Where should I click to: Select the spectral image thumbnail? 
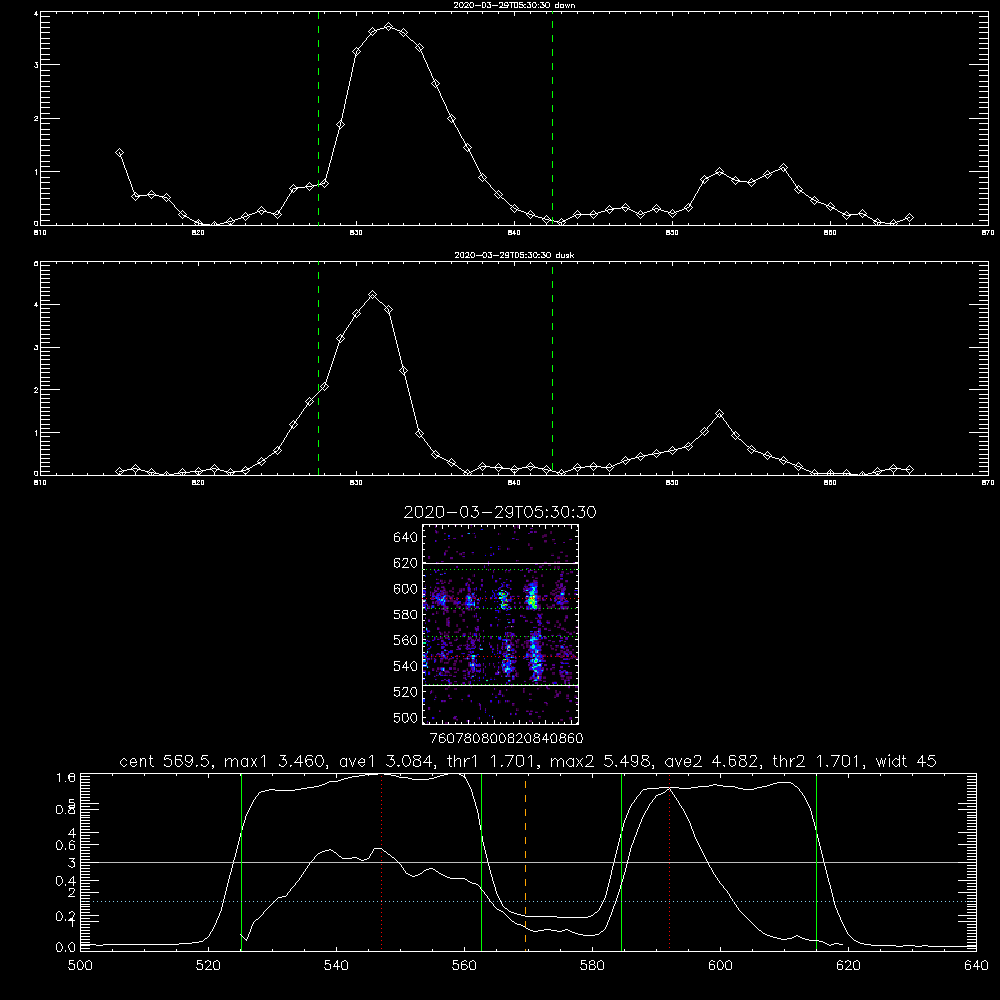[500, 624]
